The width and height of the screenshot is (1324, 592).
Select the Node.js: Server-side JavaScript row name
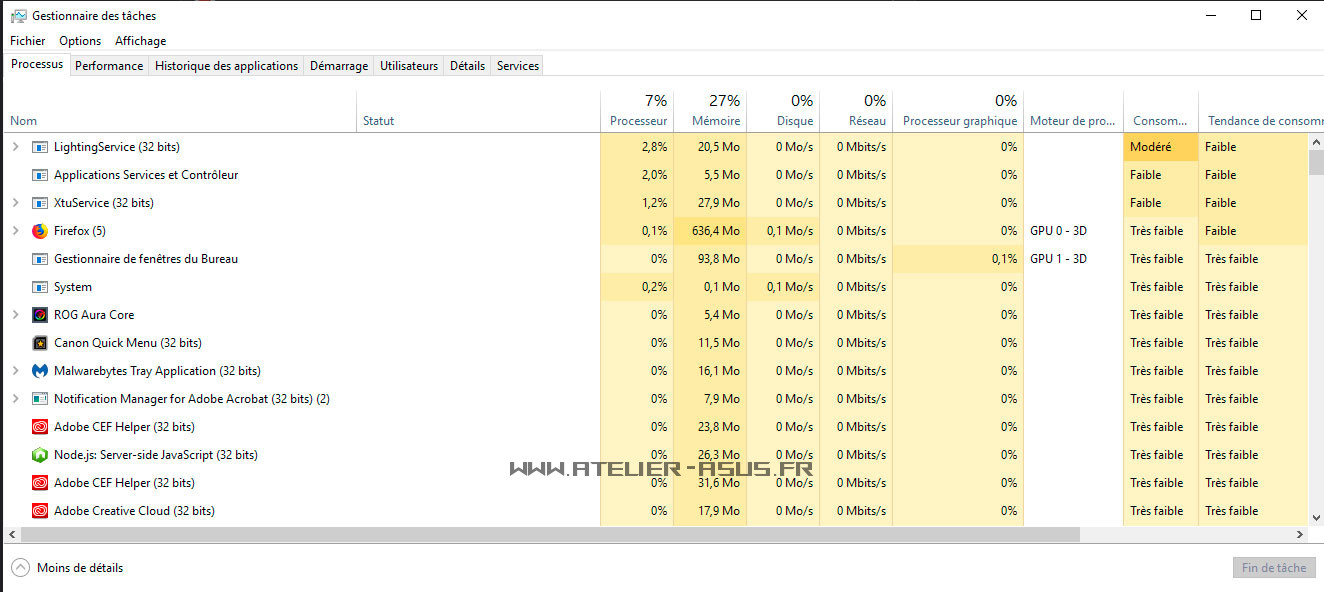pos(156,455)
